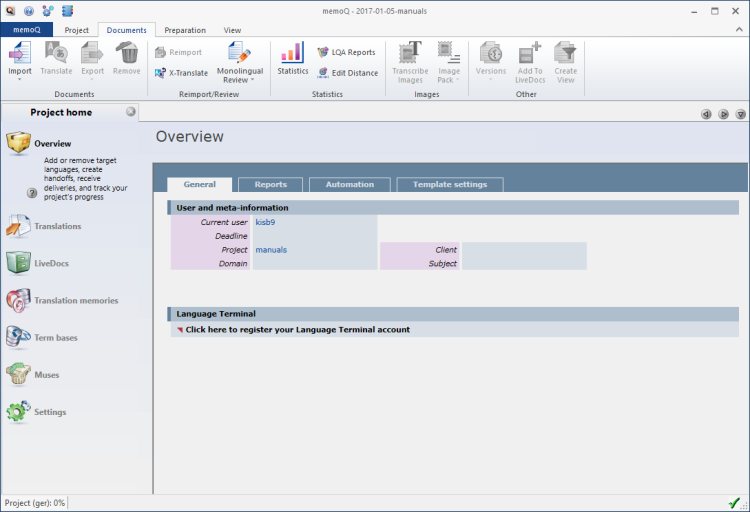Click the Import documents icon
This screenshot has width=750, height=512.
coord(20,53)
